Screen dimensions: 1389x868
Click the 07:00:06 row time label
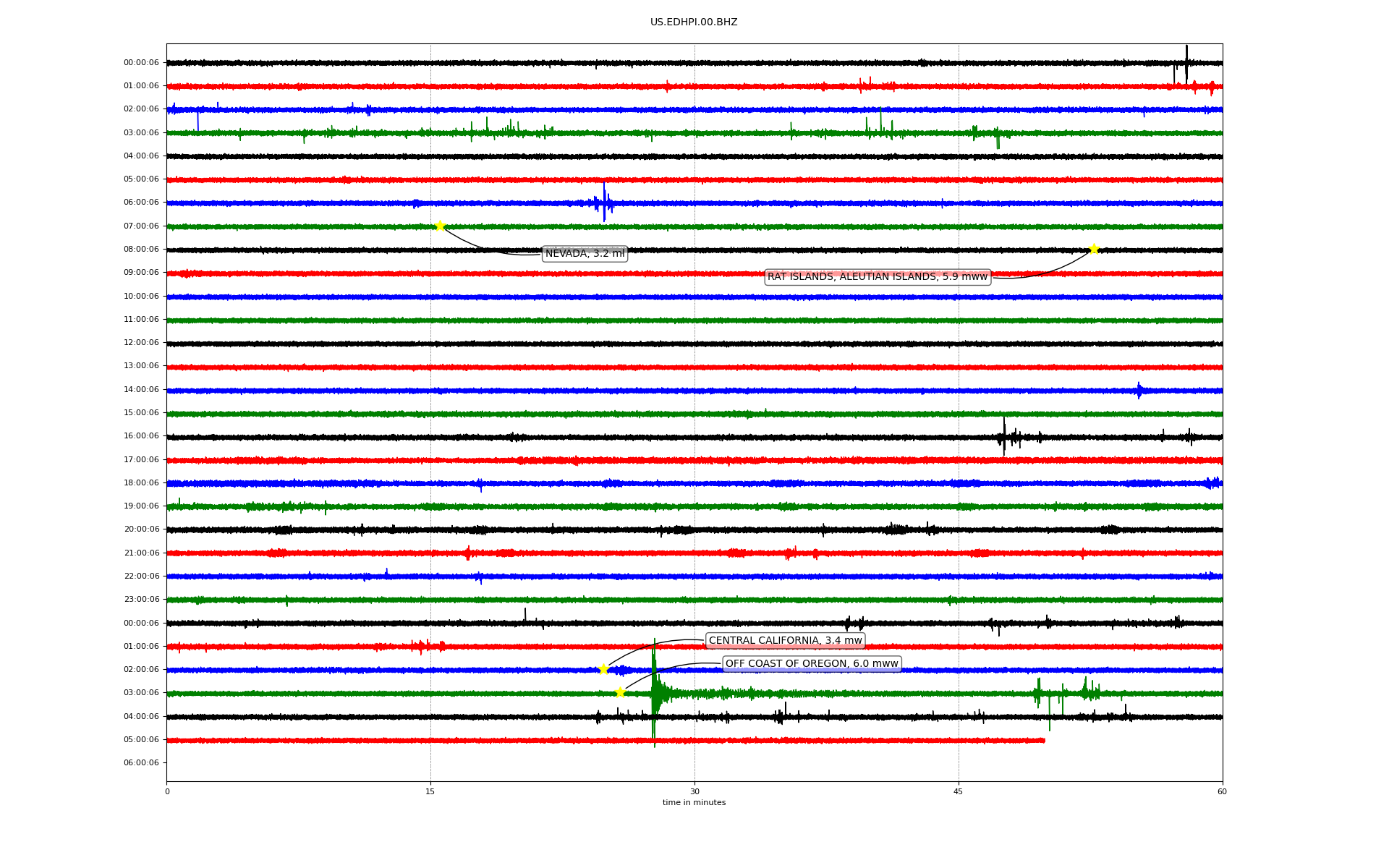pyautogui.click(x=141, y=226)
